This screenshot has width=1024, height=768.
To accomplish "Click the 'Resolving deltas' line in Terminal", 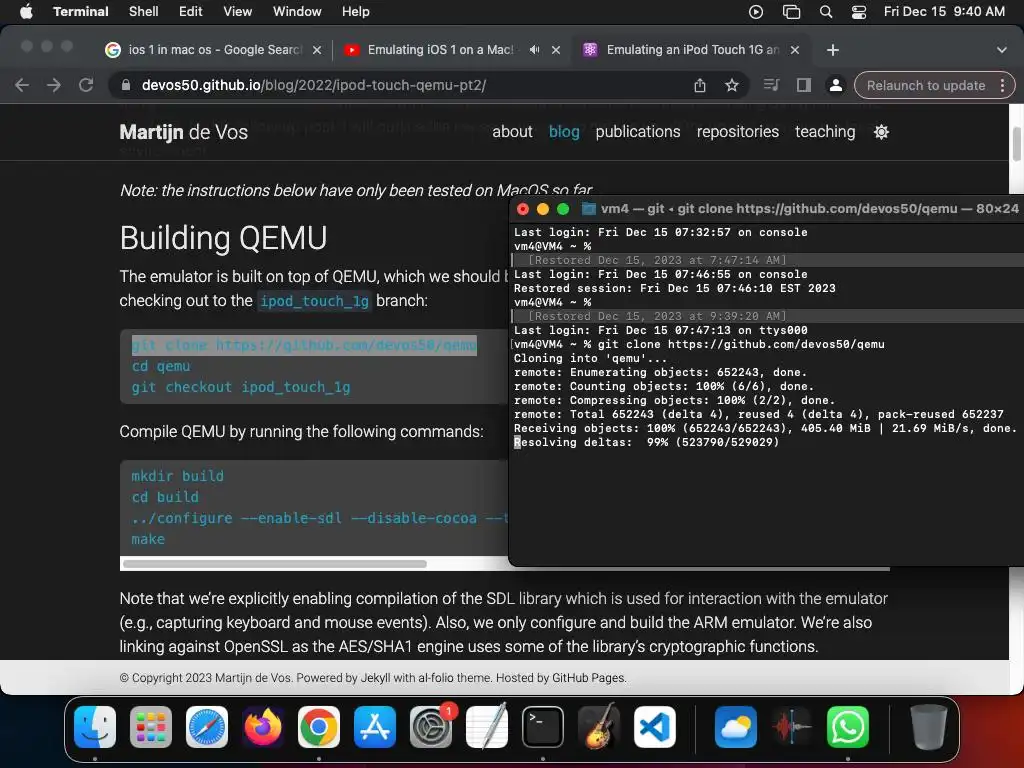I will point(647,442).
